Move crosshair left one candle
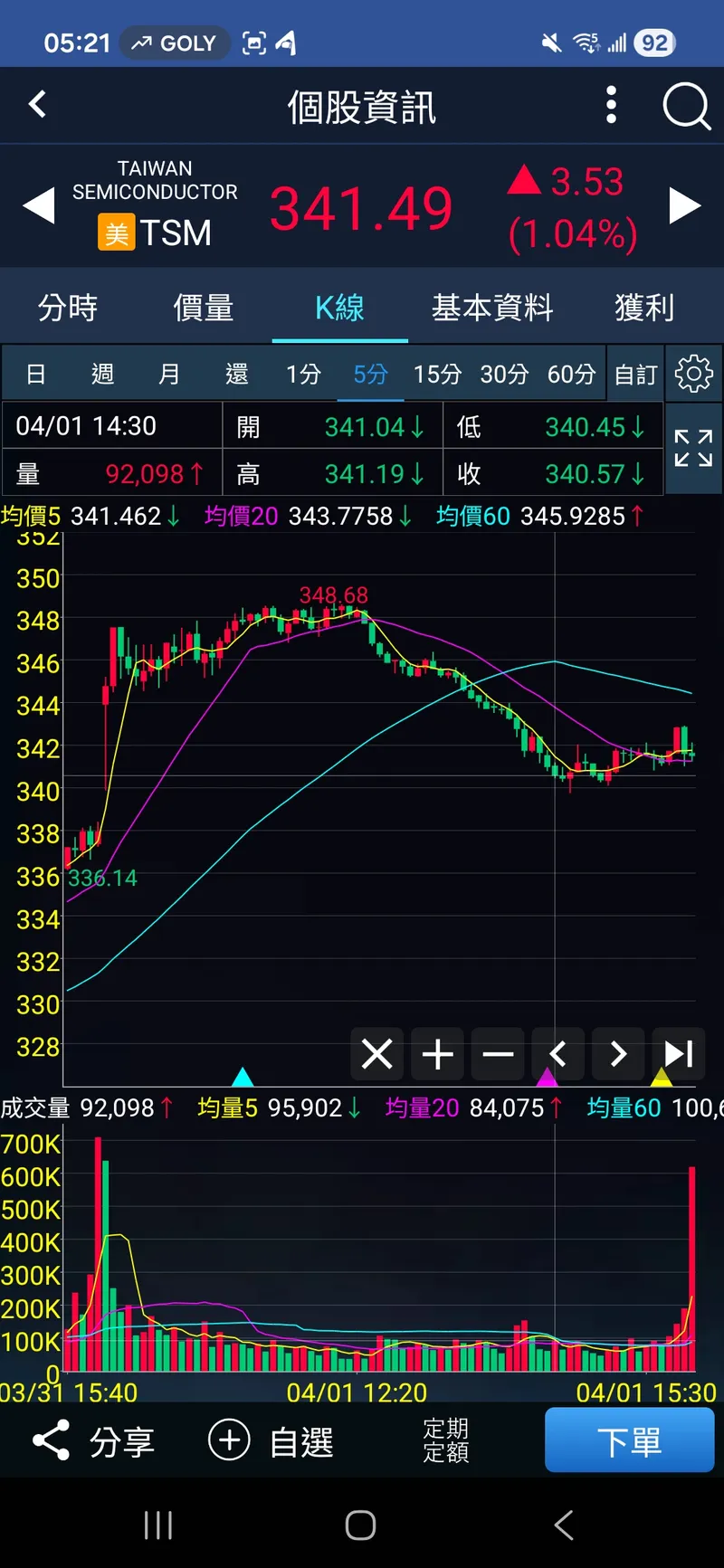Image resolution: width=724 pixels, height=1568 pixels. tap(557, 1054)
